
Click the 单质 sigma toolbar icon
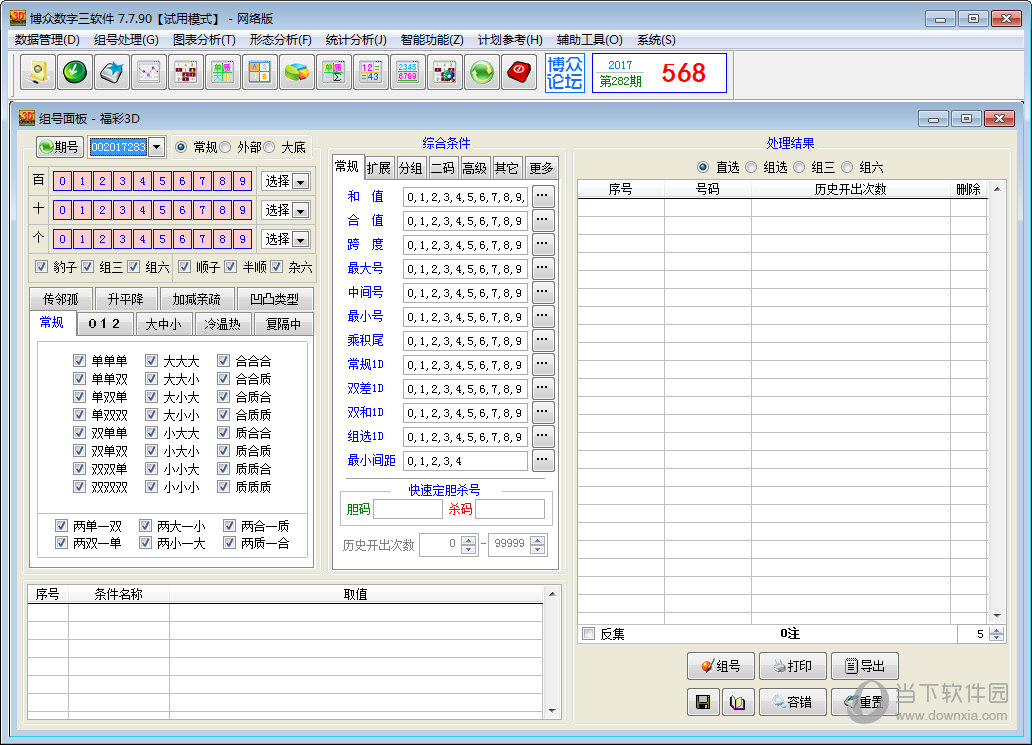click(x=334, y=72)
